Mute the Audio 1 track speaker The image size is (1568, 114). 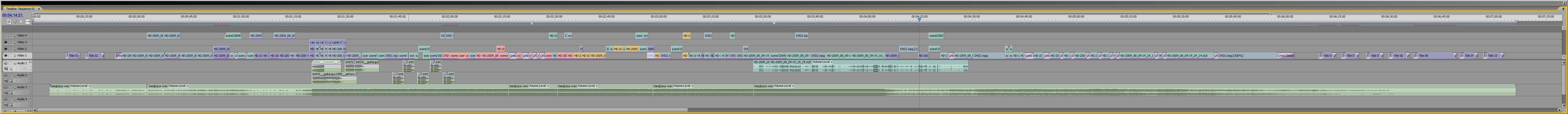[6, 63]
